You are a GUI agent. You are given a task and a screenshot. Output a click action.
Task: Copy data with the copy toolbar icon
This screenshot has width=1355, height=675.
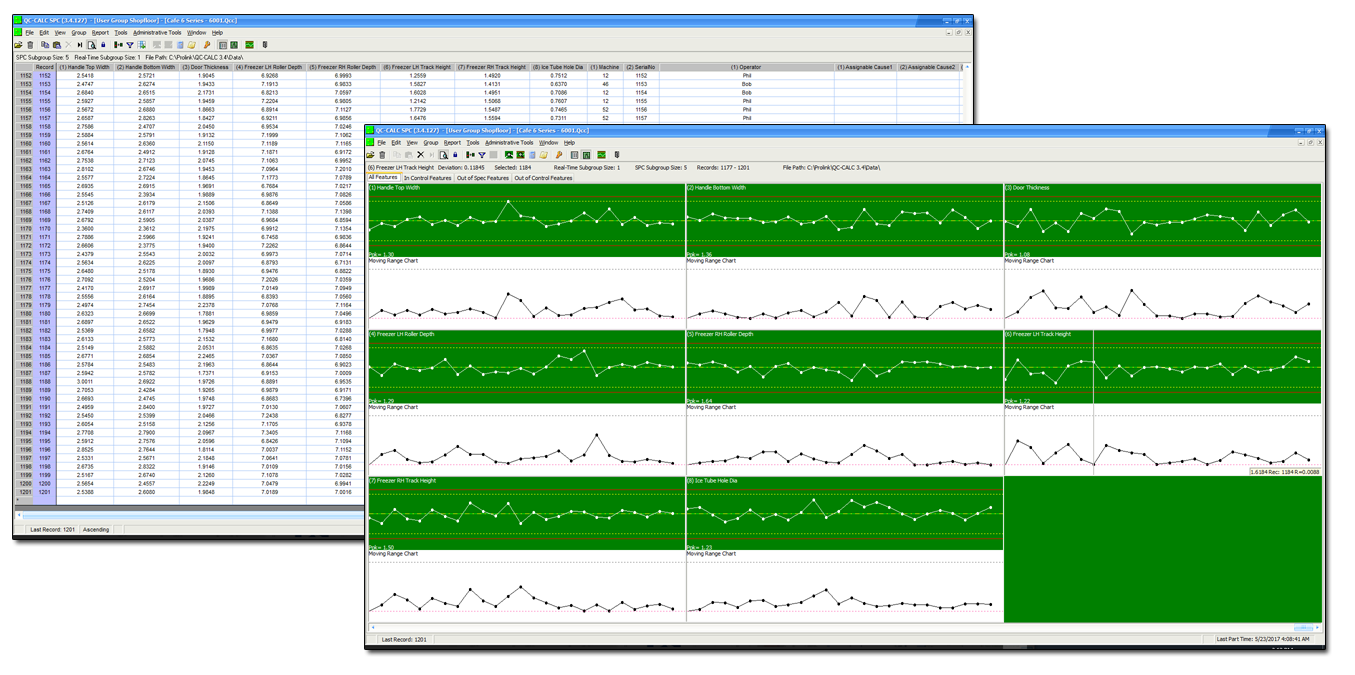(x=44, y=44)
